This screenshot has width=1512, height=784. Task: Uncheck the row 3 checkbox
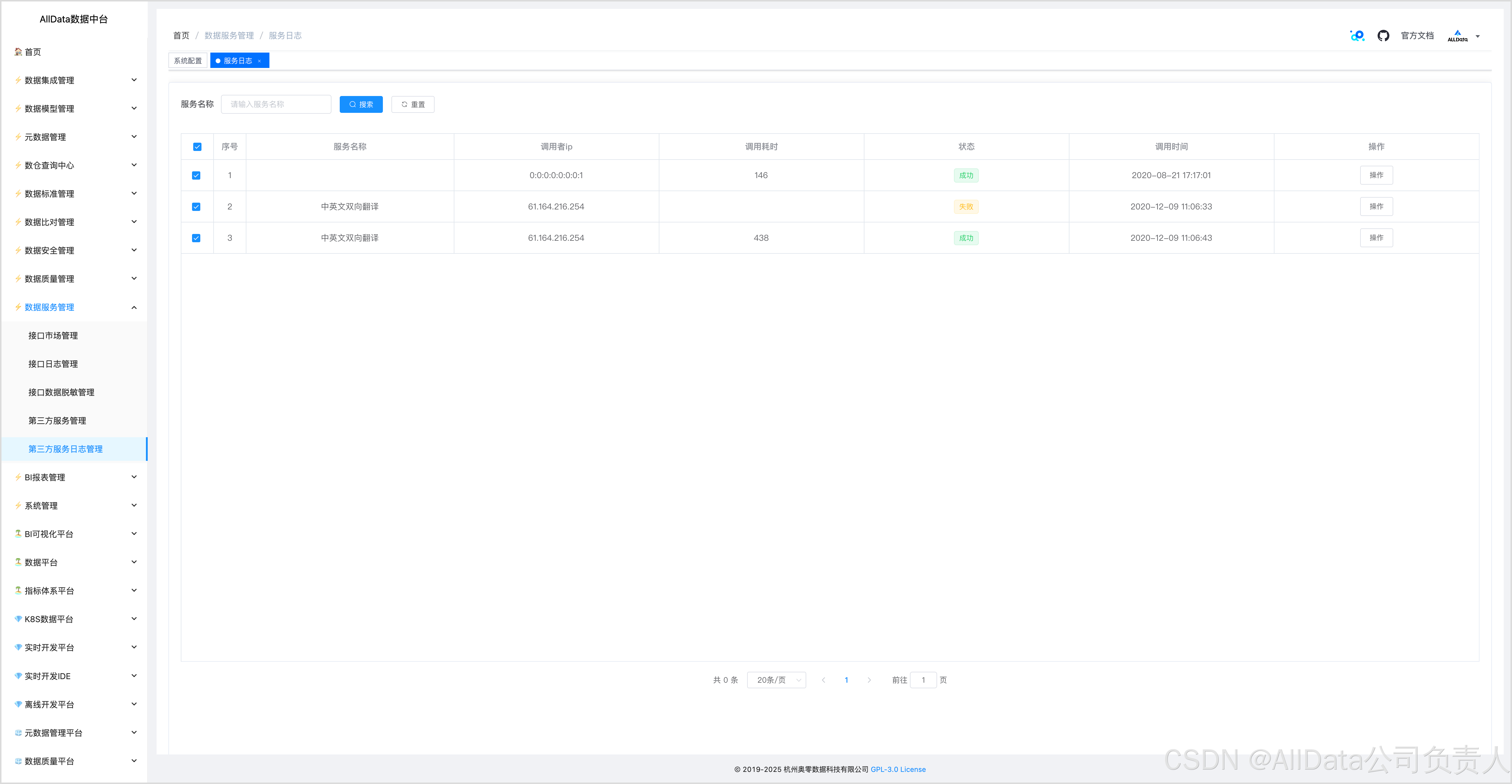[x=196, y=238]
